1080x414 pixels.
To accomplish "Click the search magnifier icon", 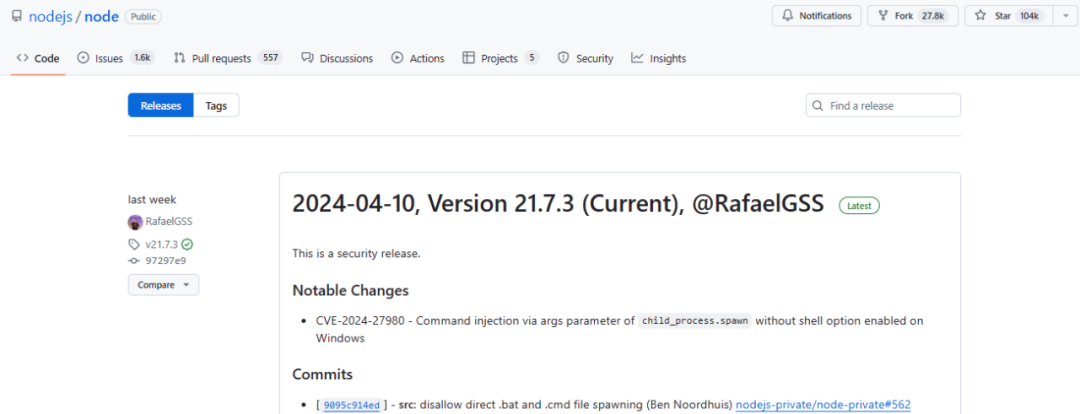I will point(818,106).
